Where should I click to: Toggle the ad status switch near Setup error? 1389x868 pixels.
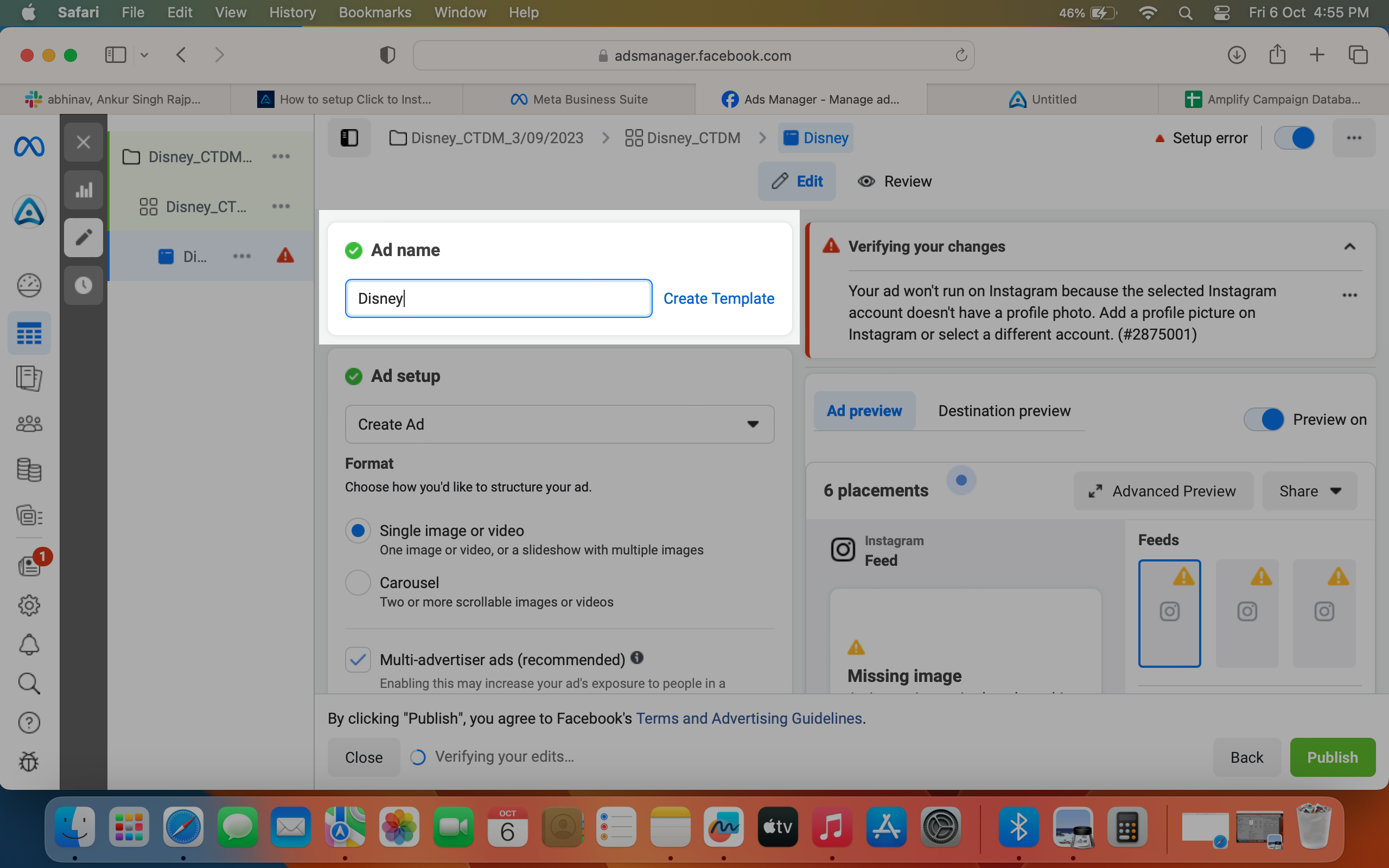(1294, 138)
